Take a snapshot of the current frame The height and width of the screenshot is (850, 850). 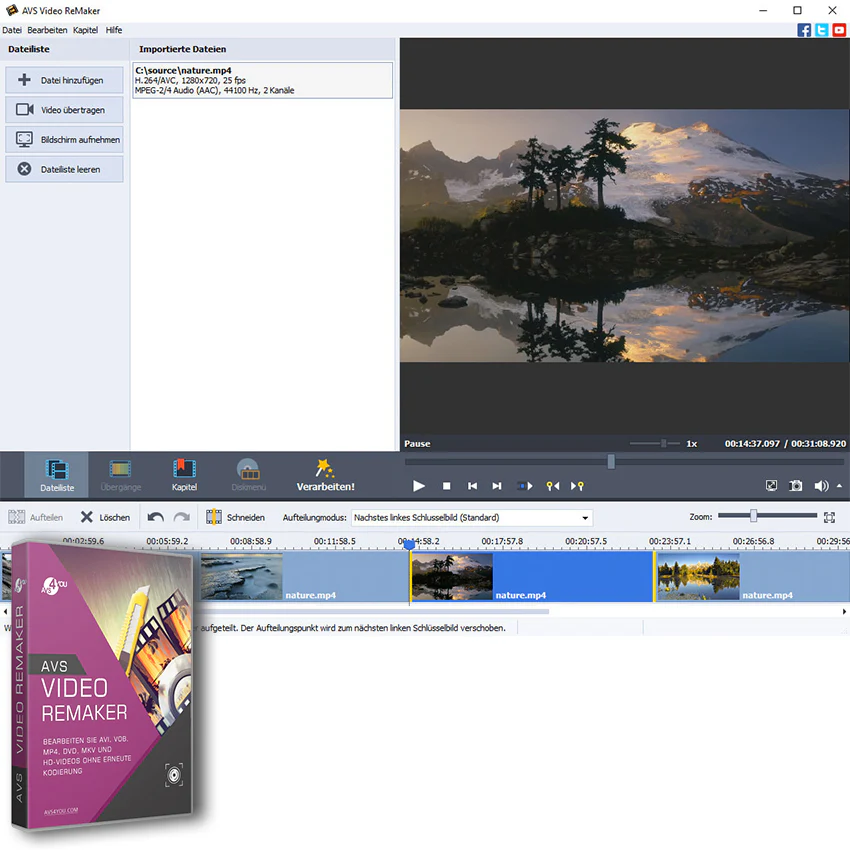pyautogui.click(x=796, y=486)
